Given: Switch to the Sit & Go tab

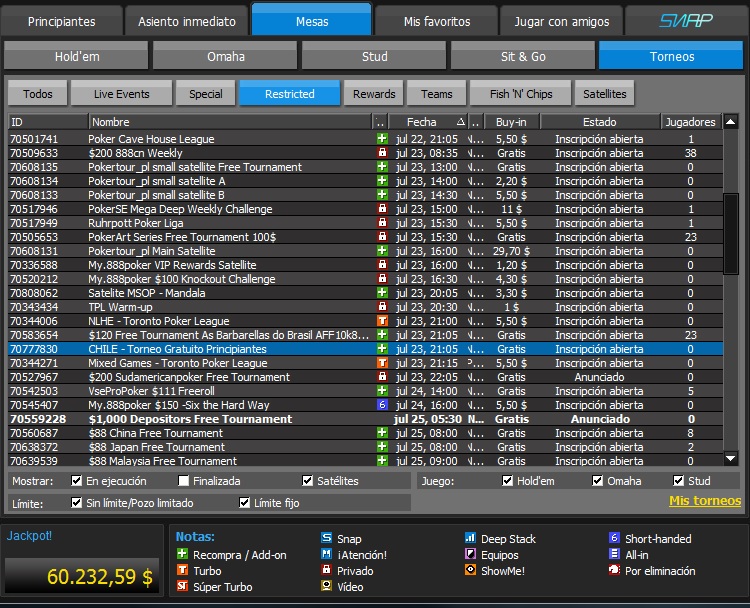Looking at the screenshot, I should point(523,57).
